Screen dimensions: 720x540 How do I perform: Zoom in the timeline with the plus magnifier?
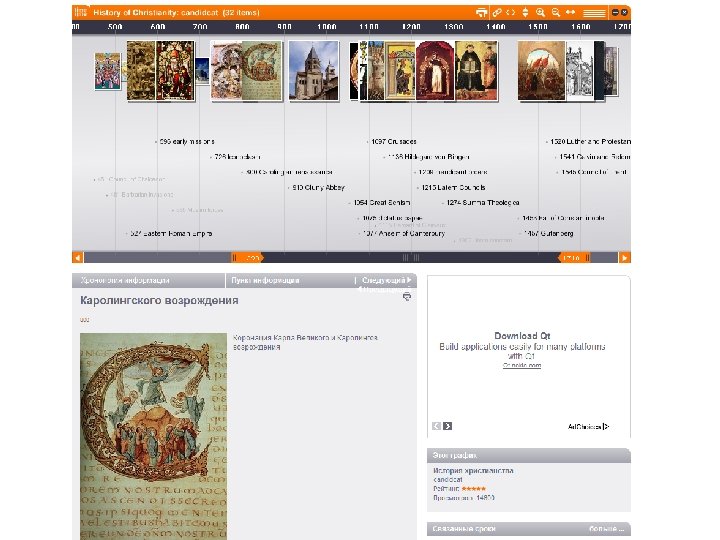coord(540,12)
